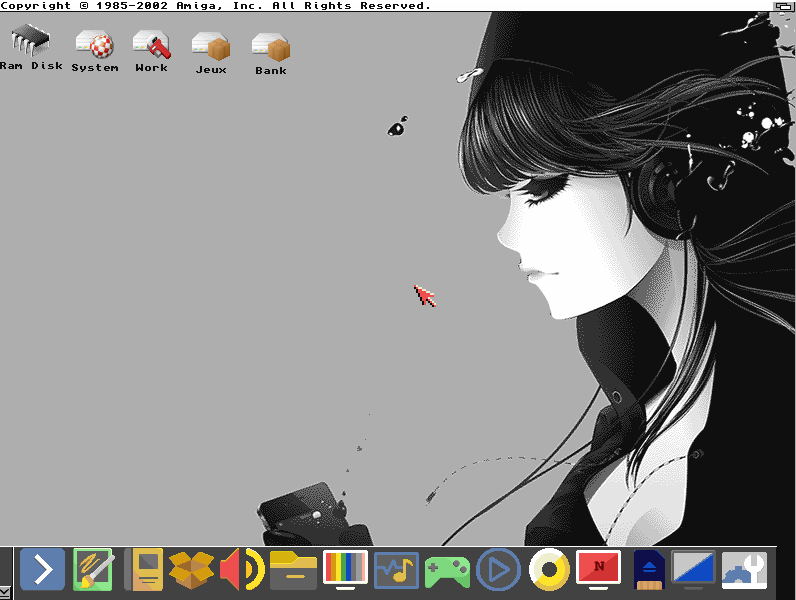Select the Bank drive icon
This screenshot has height=600, width=796.
click(271, 54)
